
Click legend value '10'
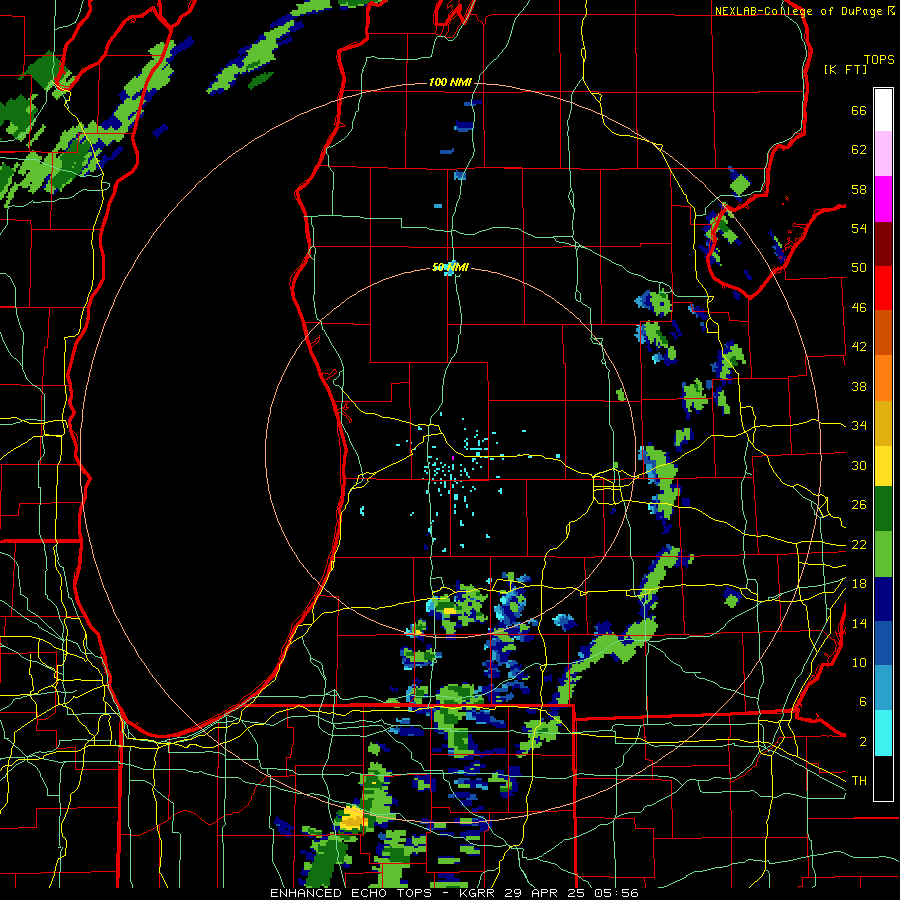[859, 662]
